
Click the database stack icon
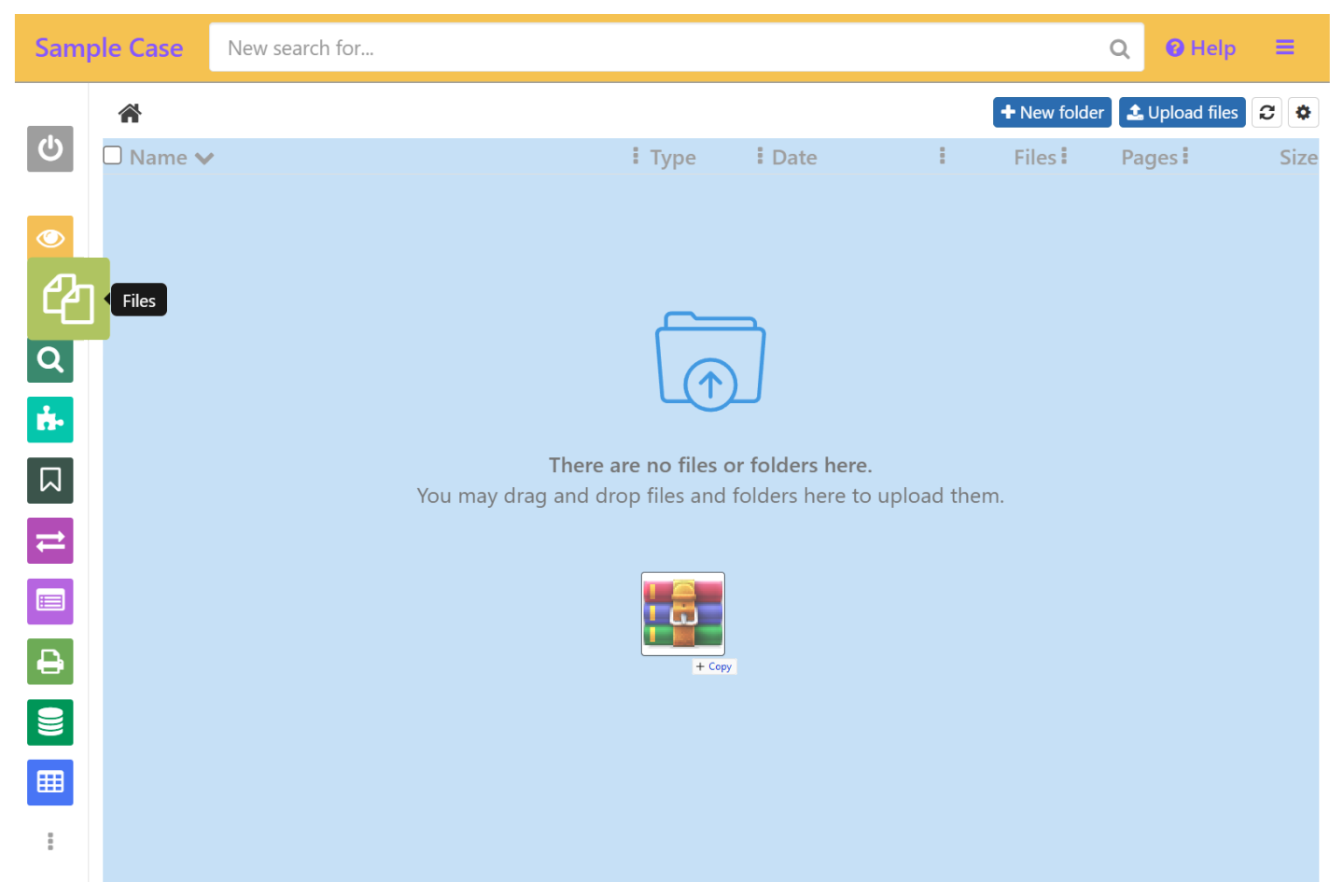pyautogui.click(x=49, y=721)
